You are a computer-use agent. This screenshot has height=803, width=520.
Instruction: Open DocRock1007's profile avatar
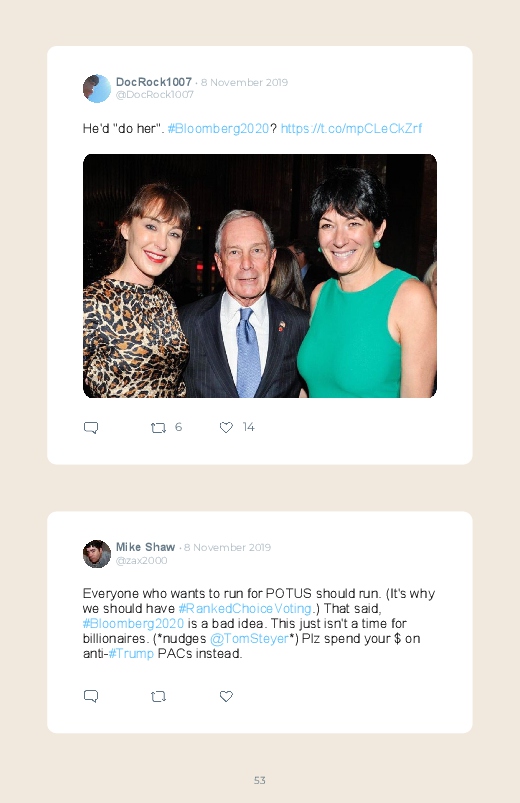(97, 88)
